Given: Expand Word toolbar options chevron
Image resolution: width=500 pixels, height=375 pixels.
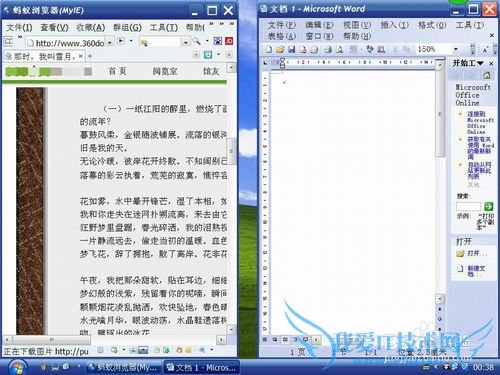Looking at the screenshot, I should coord(473,49).
